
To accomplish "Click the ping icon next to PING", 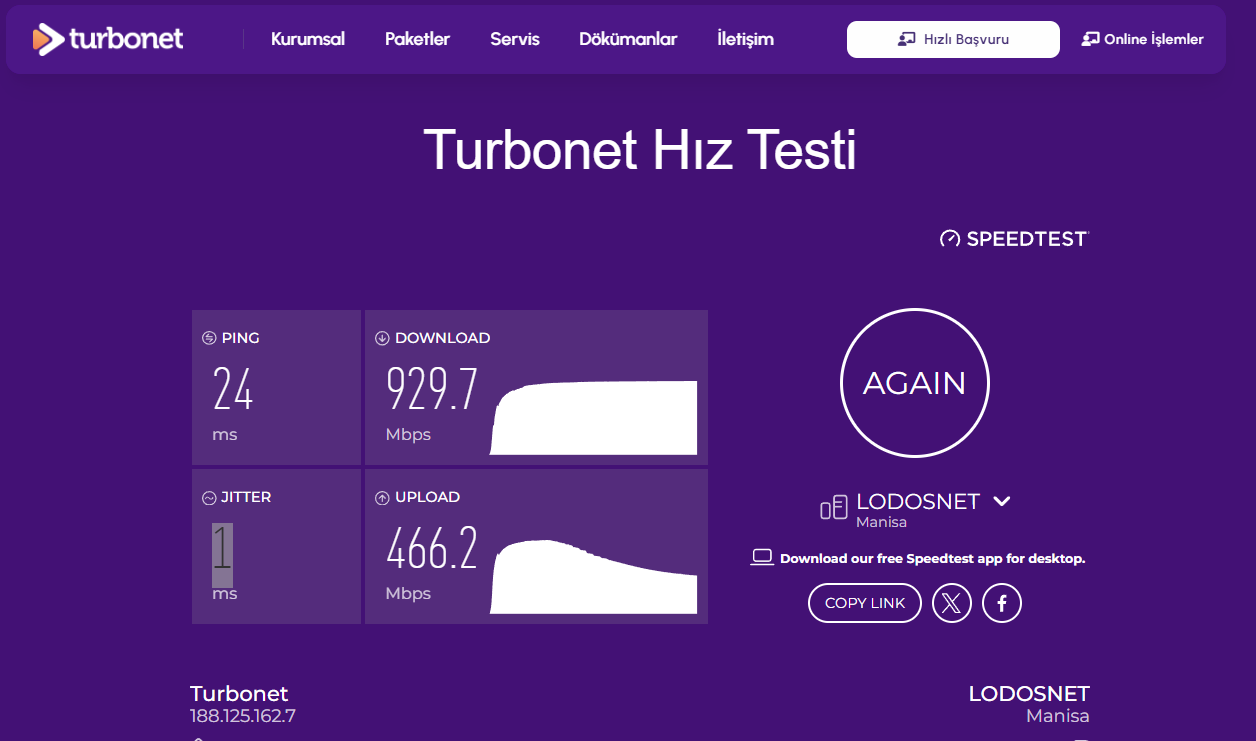I will coord(209,338).
